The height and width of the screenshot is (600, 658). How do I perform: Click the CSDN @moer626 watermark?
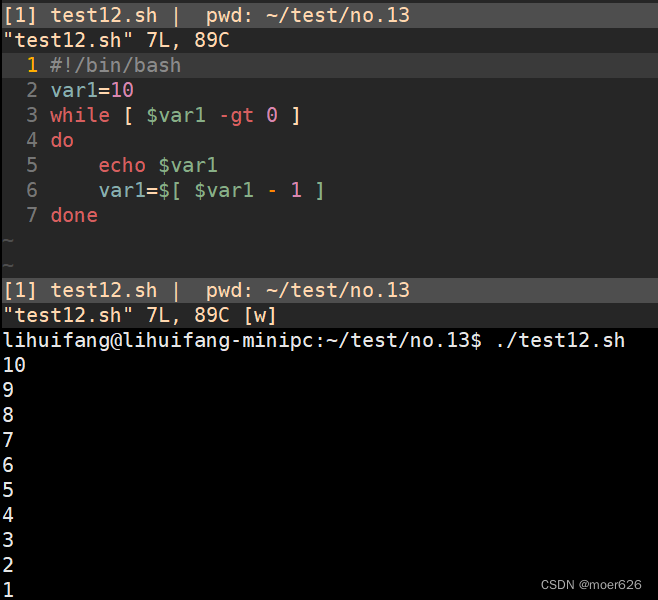click(592, 584)
